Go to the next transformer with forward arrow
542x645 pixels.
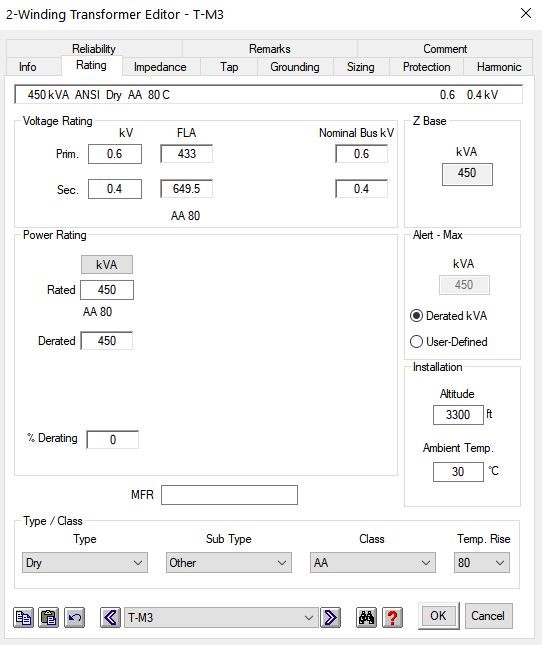point(331,617)
